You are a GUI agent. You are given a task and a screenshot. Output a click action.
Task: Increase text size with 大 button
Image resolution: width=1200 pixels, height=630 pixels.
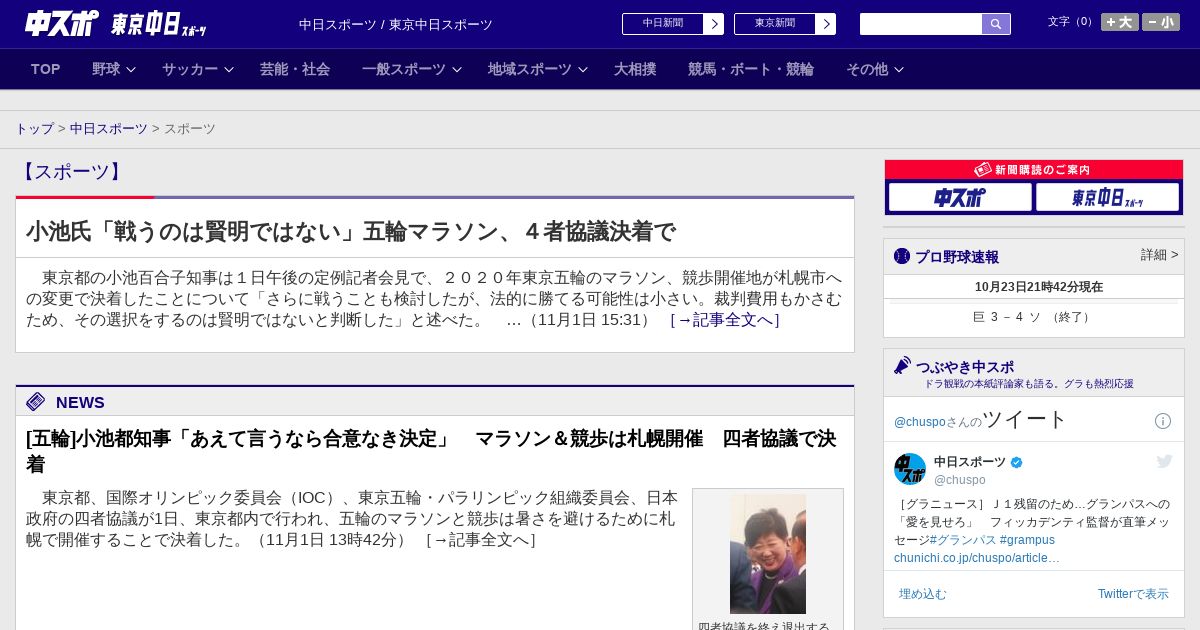[x=1119, y=22]
